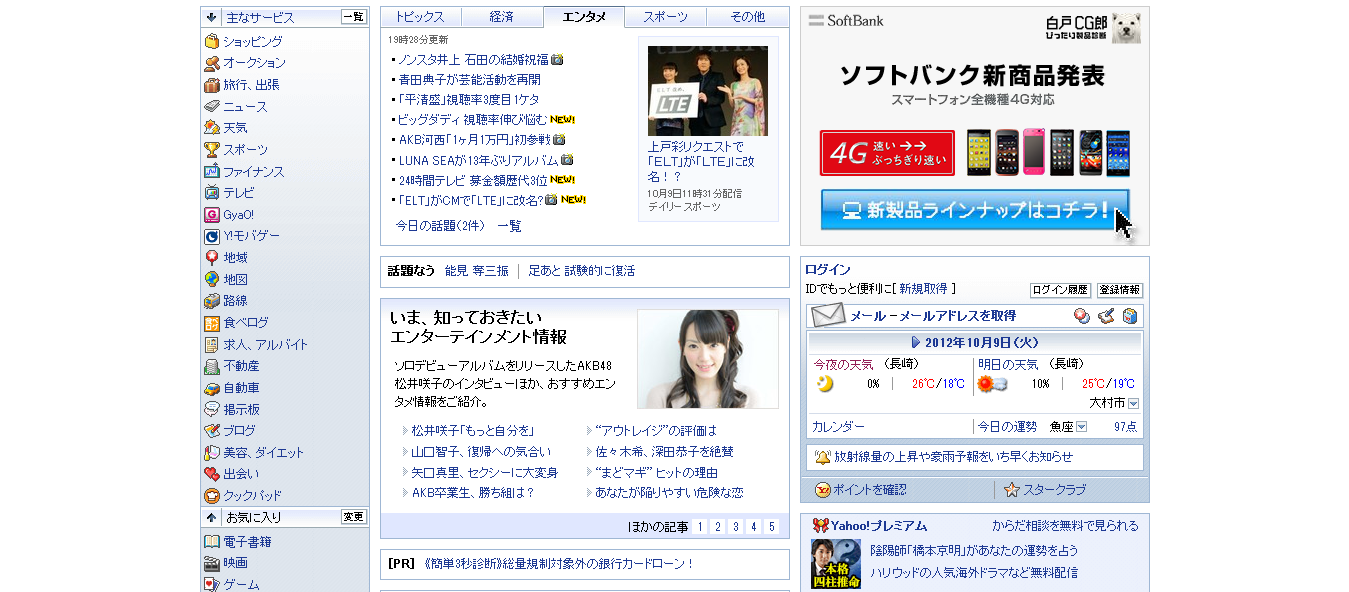Screen dimensions: 1349x592
Task: Open the カレンダー link
Action: coord(838,426)
